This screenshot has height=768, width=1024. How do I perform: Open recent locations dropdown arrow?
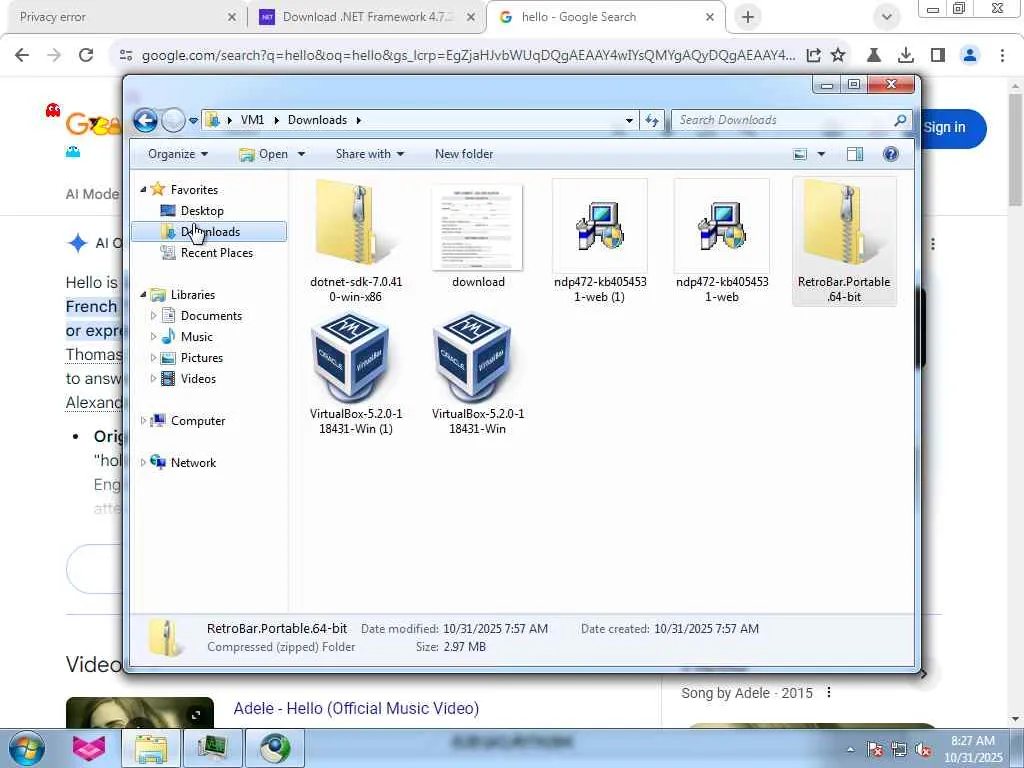[193, 121]
